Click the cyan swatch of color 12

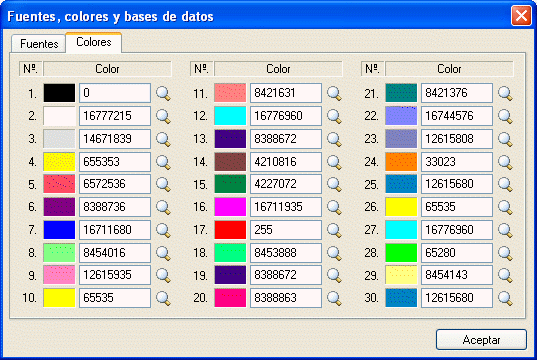tap(230, 116)
